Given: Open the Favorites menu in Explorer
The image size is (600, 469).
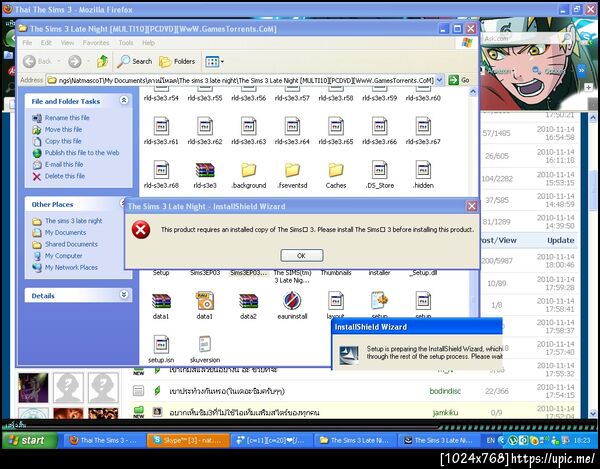Looking at the screenshot, I should point(96,43).
